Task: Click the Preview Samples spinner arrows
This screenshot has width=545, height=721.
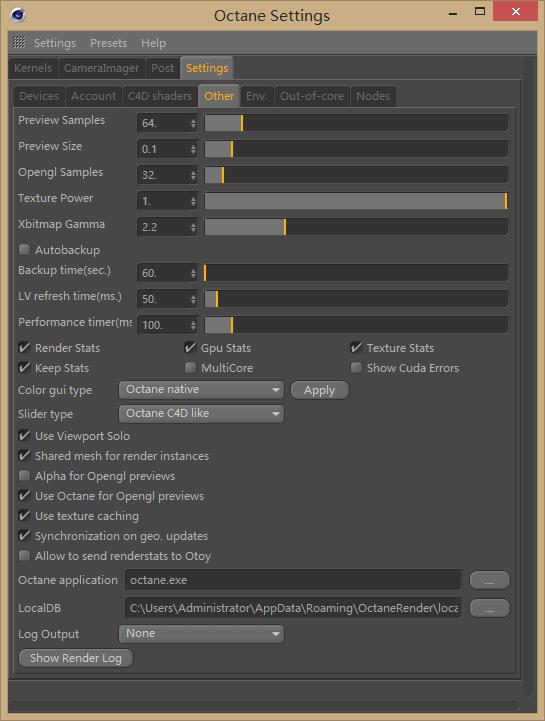Action: coord(193,123)
